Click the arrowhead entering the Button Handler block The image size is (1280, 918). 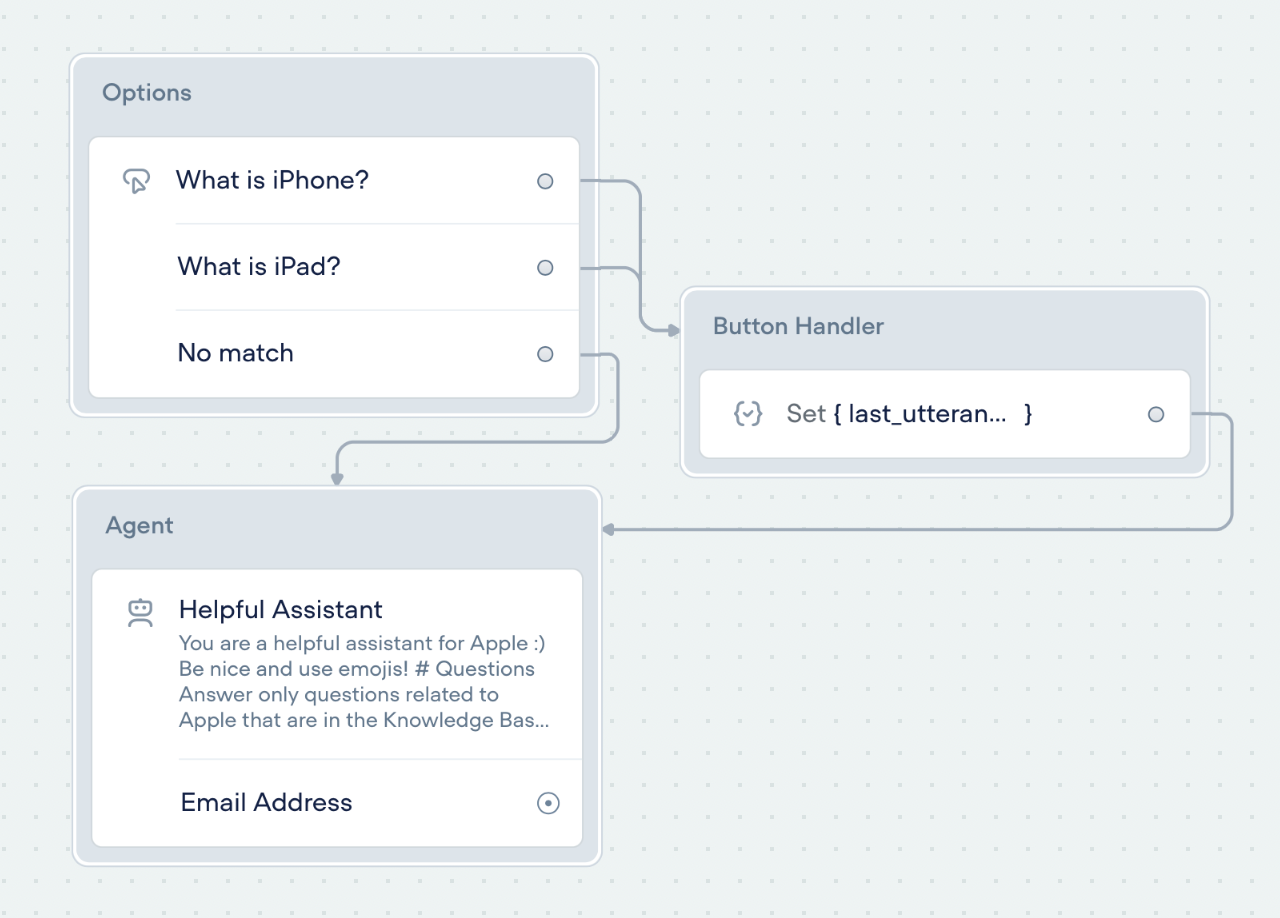(x=673, y=328)
